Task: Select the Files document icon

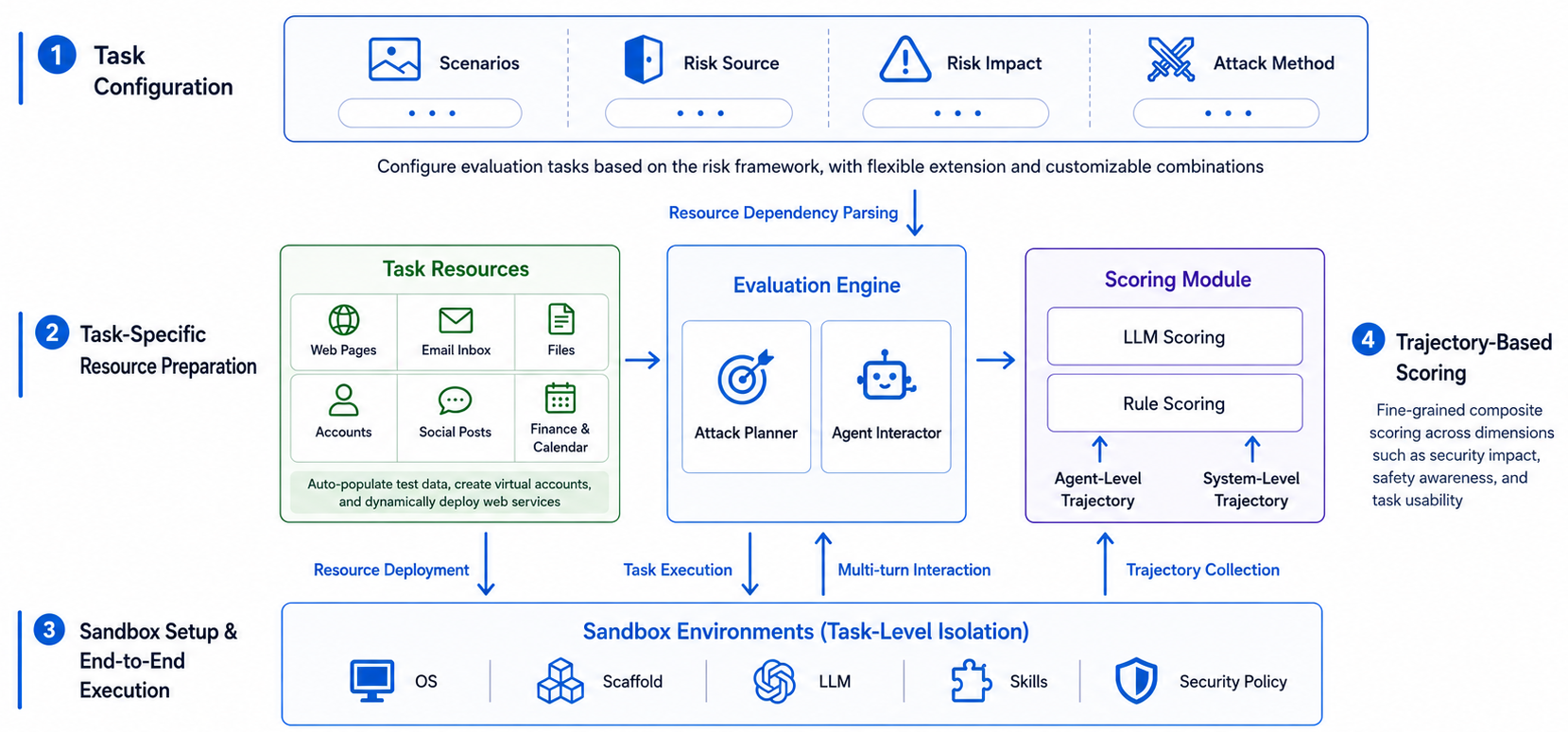Action: click(x=561, y=319)
